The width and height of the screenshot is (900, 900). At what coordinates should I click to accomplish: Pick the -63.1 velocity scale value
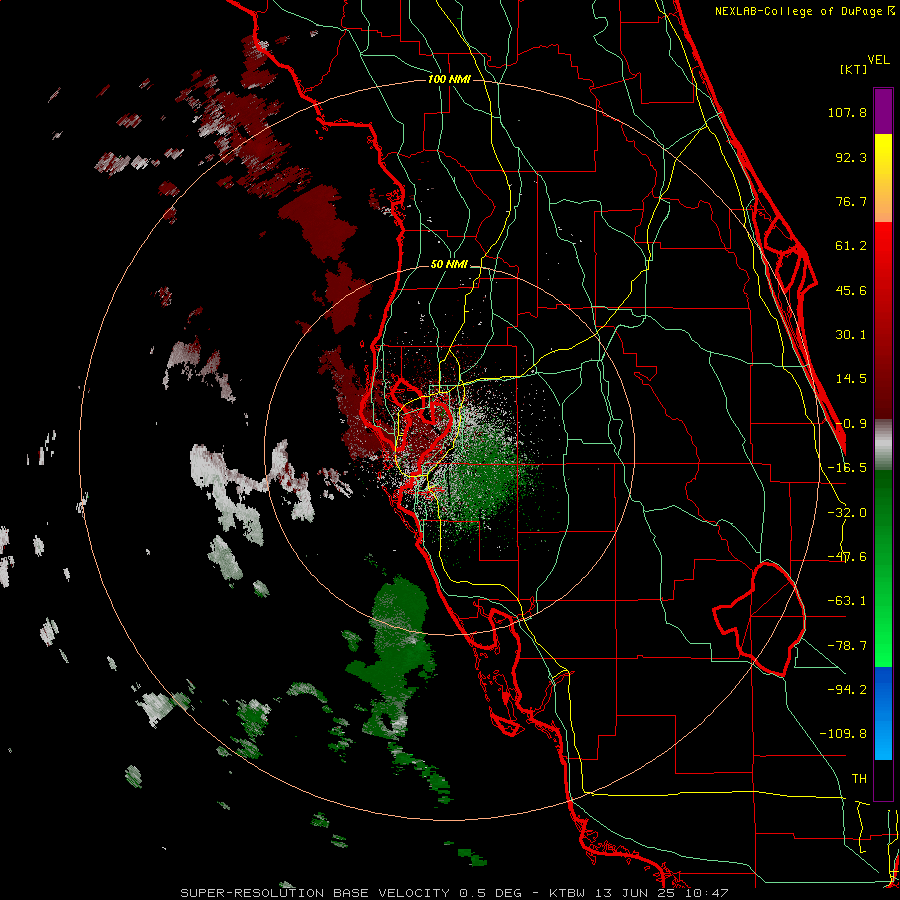pyautogui.click(x=847, y=601)
